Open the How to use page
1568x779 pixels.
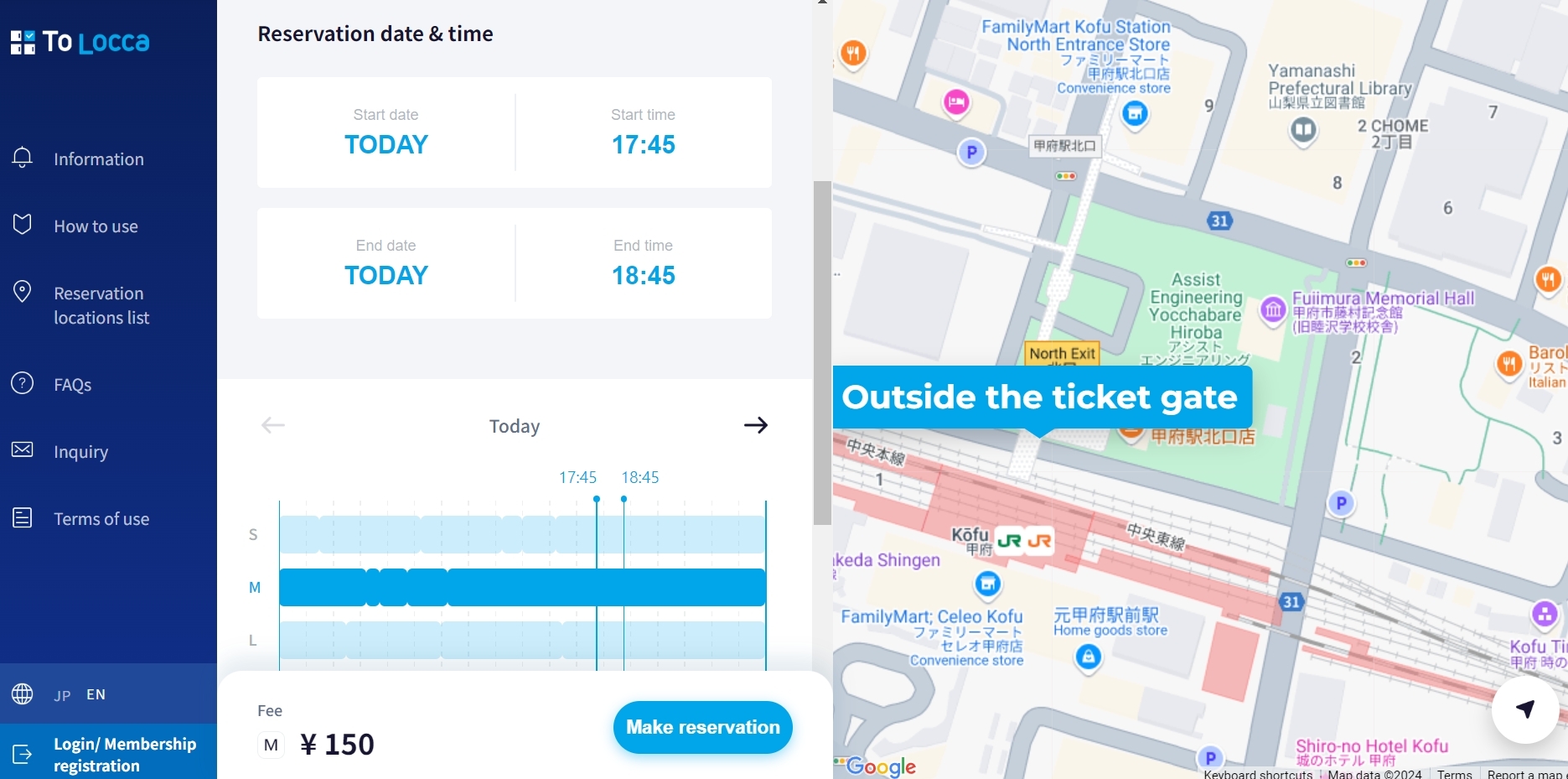(96, 226)
